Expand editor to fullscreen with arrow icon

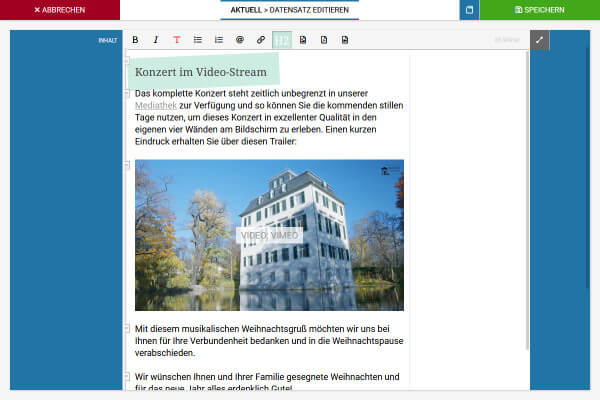[x=540, y=40]
